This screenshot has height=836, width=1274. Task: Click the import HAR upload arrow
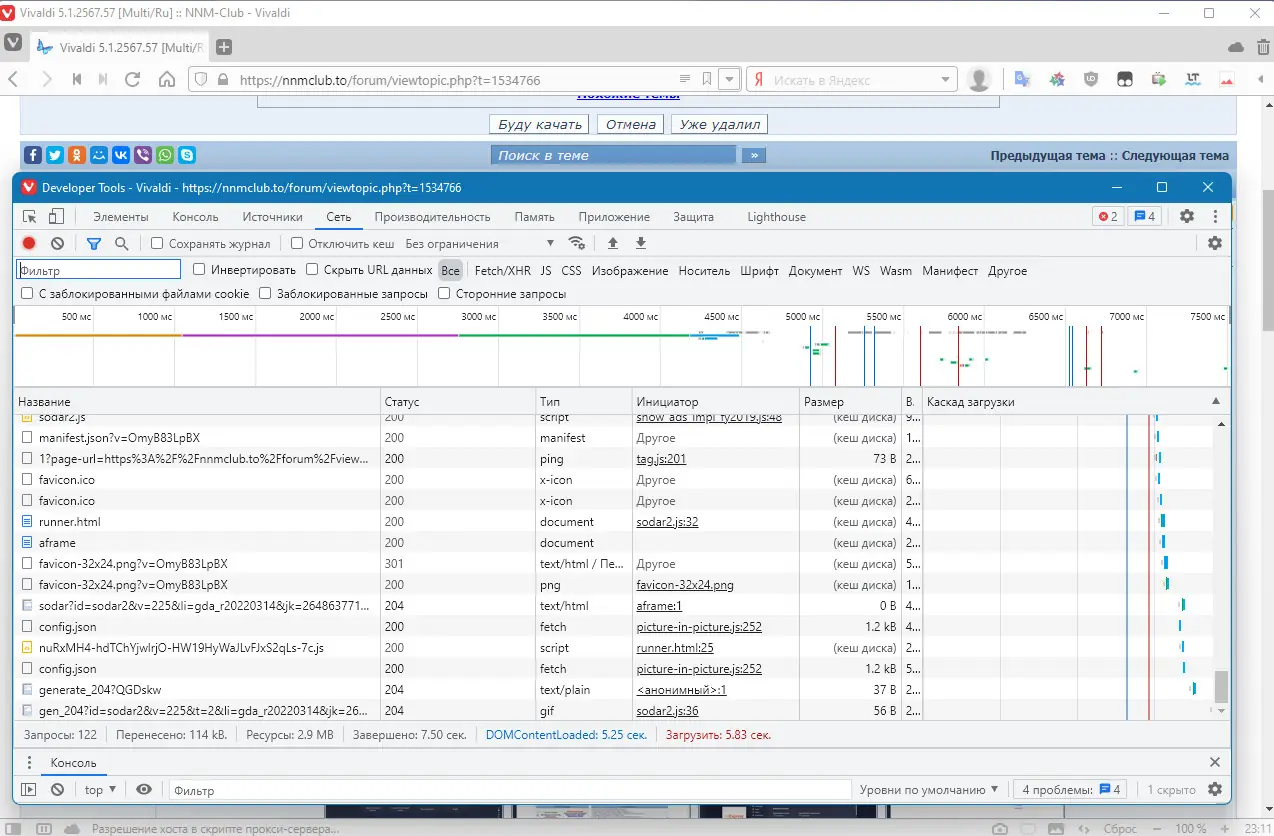[x=613, y=243]
